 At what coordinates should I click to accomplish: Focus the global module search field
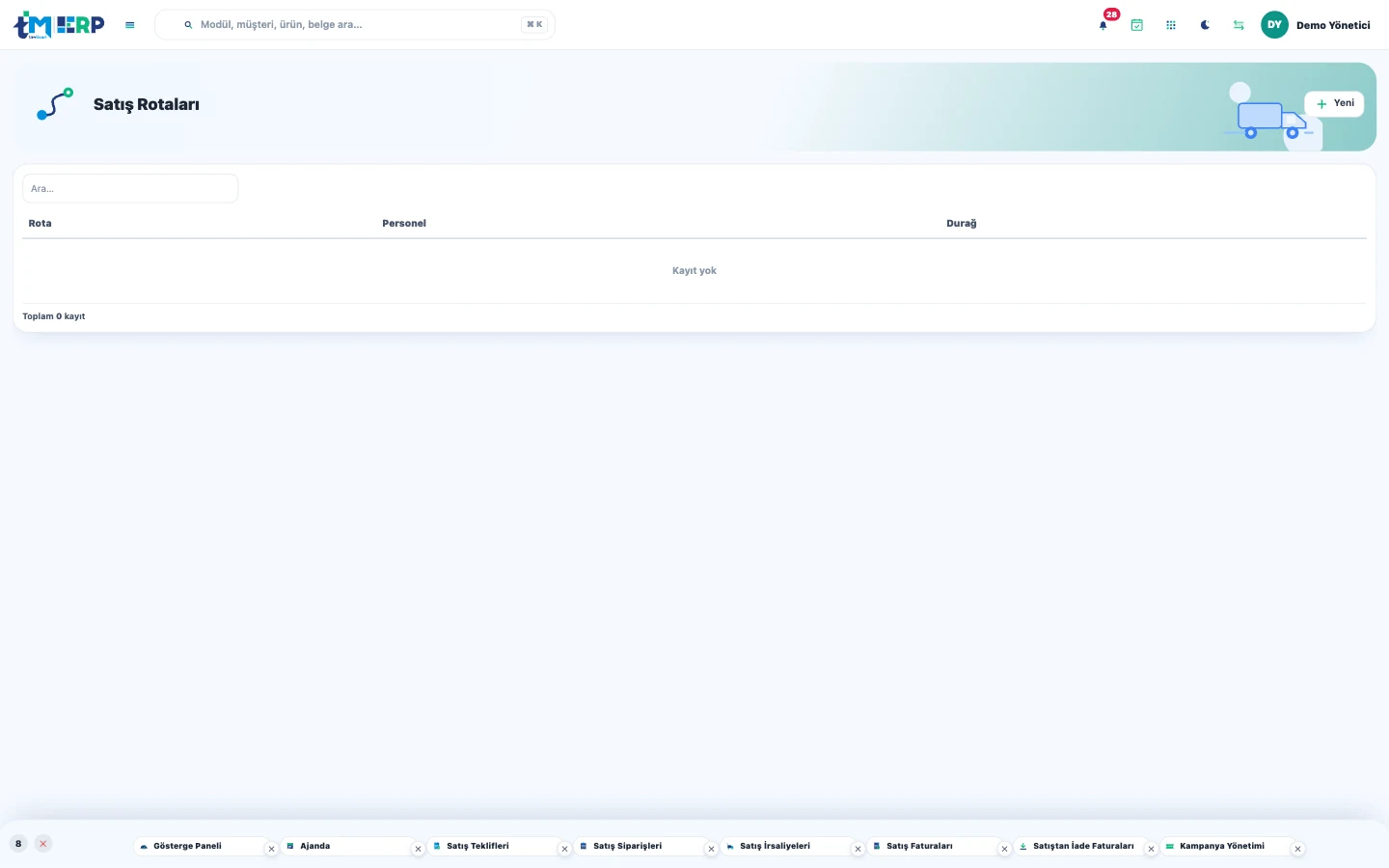pyautogui.click(x=355, y=25)
